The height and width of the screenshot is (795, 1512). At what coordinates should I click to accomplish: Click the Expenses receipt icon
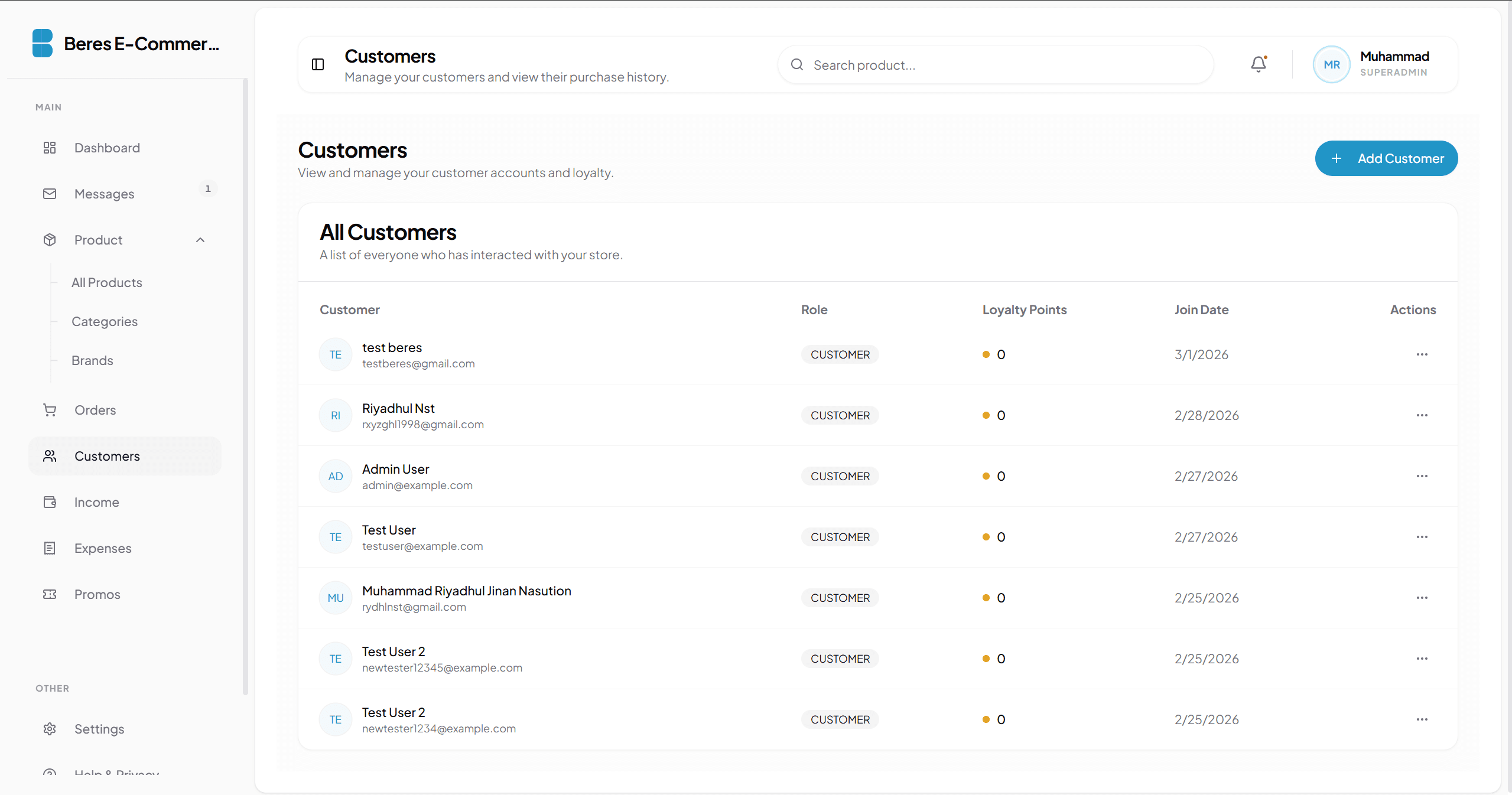50,548
